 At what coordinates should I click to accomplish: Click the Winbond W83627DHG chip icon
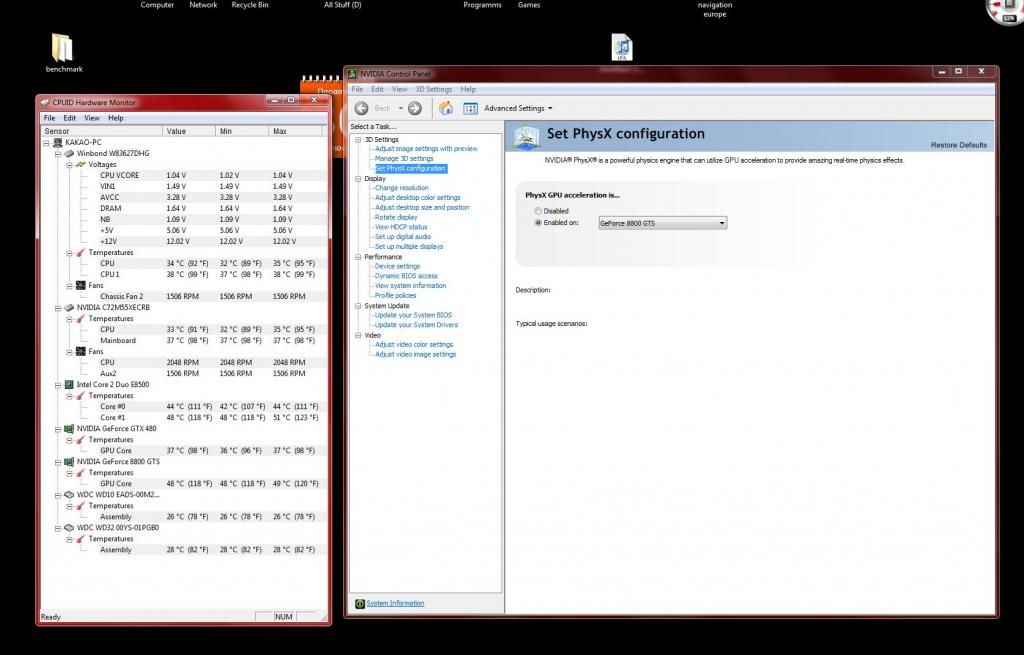(x=69, y=153)
